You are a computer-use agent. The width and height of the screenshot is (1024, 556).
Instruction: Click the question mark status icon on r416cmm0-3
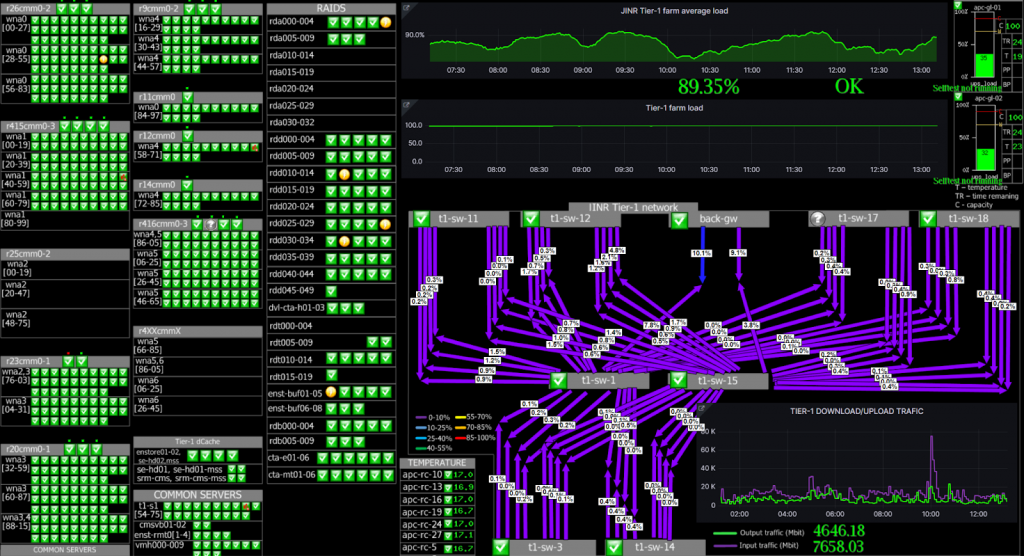pyautogui.click(x=210, y=225)
